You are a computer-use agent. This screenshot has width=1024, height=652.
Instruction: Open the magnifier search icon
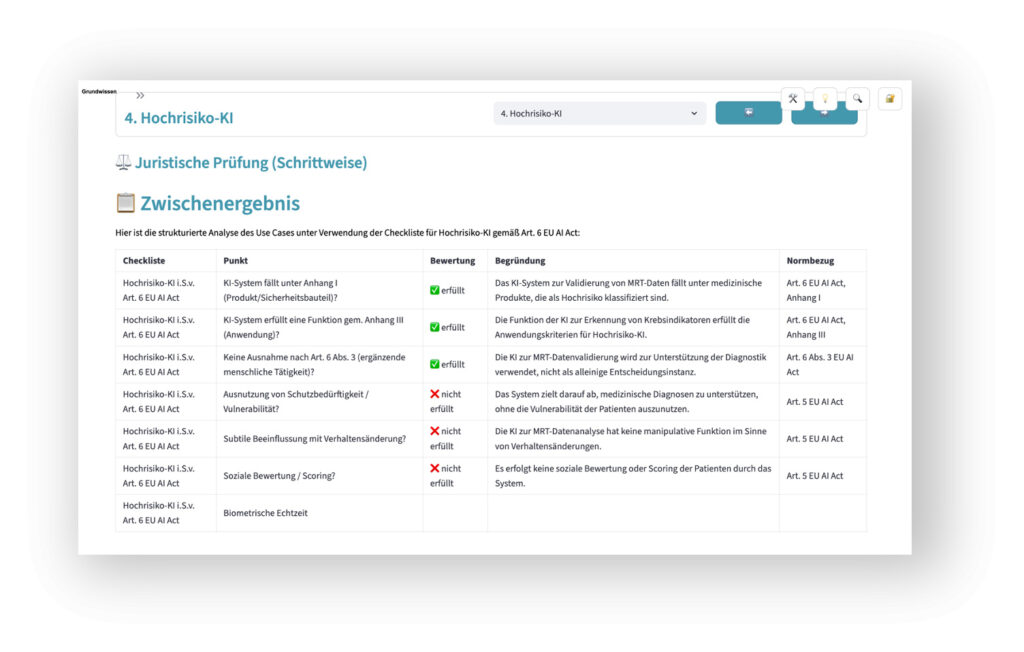tap(857, 99)
